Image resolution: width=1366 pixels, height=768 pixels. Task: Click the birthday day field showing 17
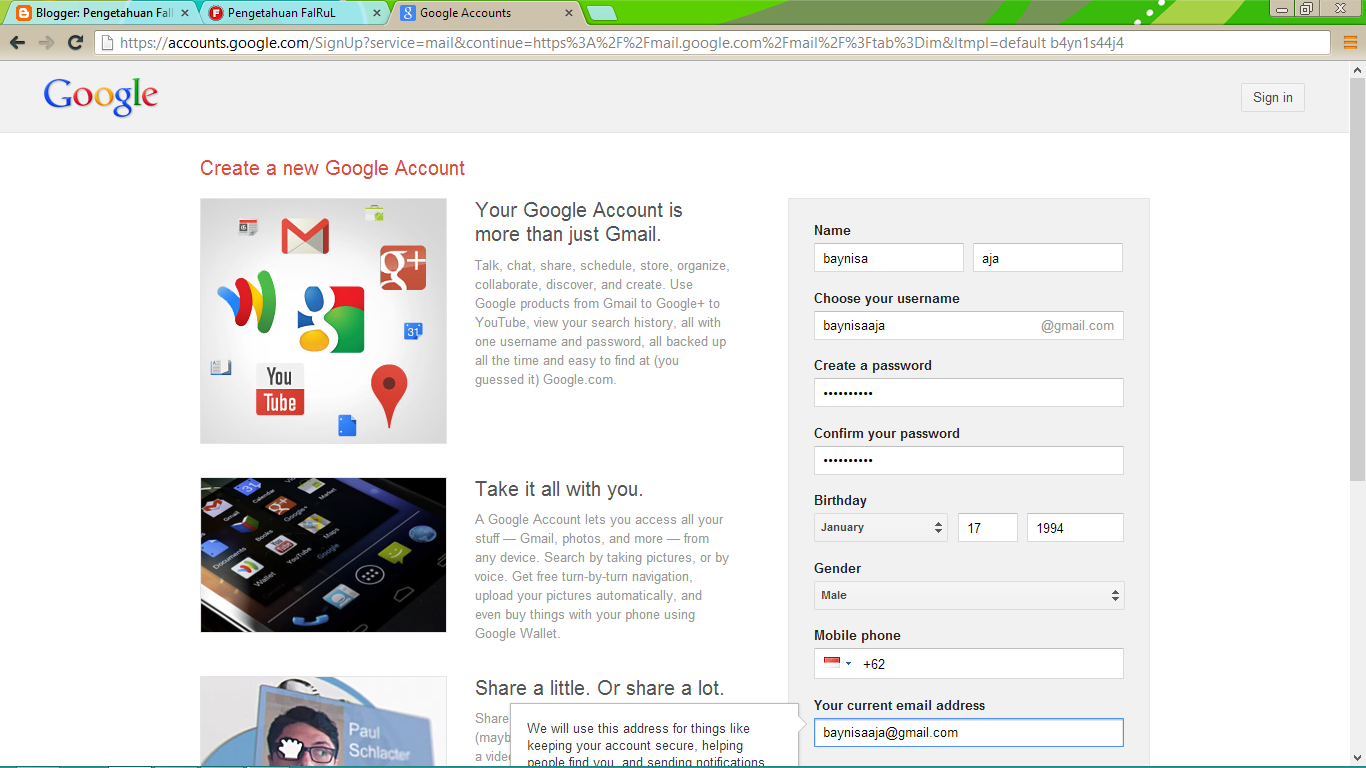click(988, 528)
